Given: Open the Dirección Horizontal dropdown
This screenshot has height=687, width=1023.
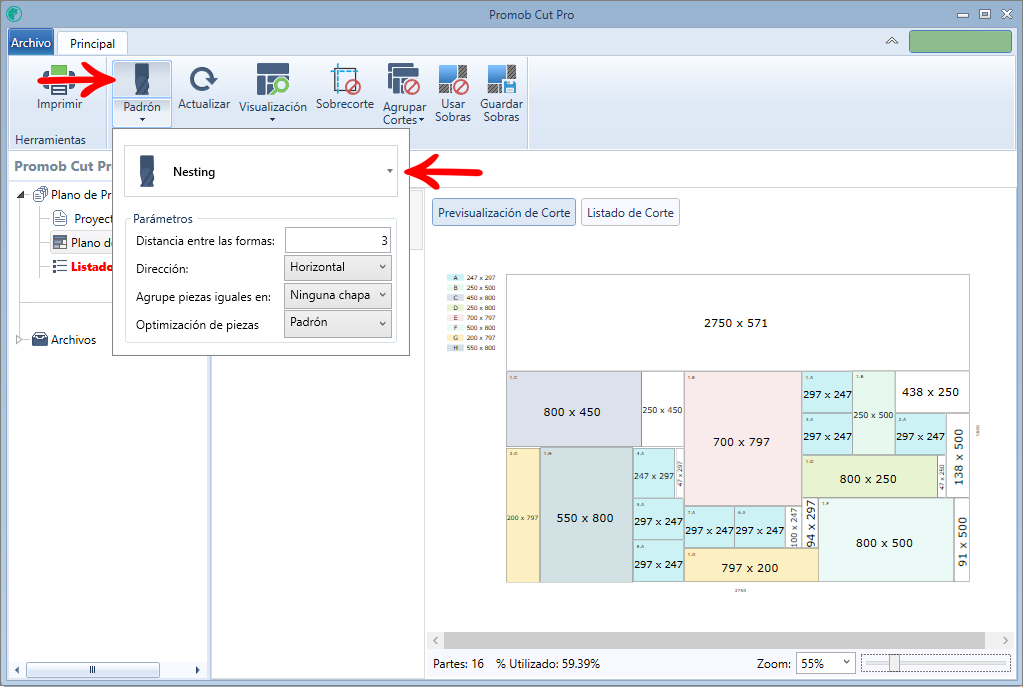Looking at the screenshot, I should pyautogui.click(x=337, y=267).
